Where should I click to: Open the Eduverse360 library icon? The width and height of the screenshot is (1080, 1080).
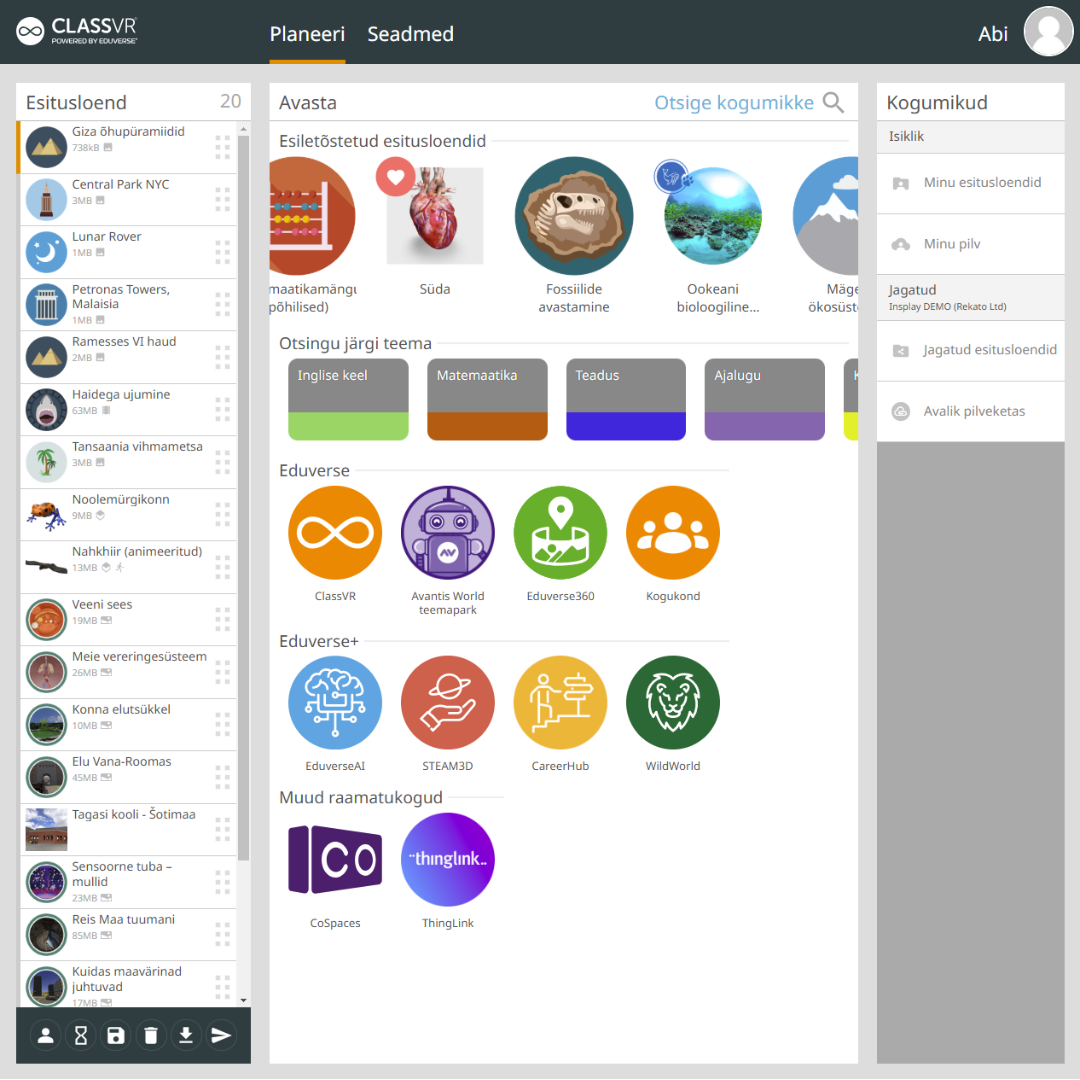(x=560, y=532)
